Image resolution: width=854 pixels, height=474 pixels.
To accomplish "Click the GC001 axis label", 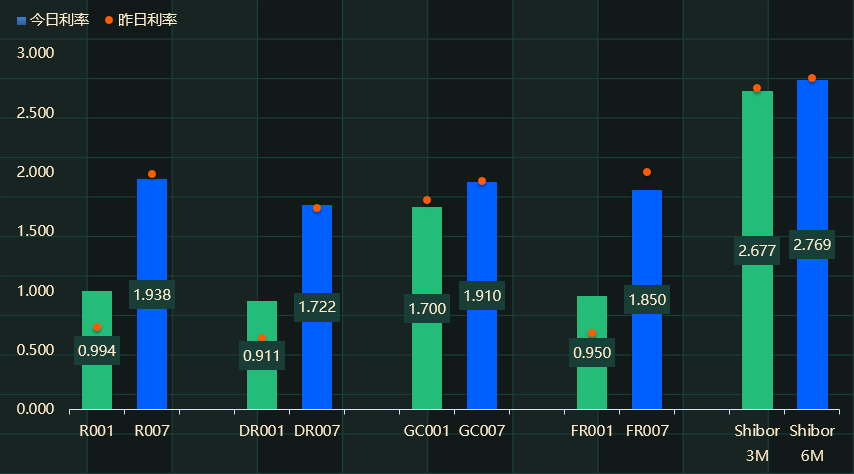I will [427, 431].
